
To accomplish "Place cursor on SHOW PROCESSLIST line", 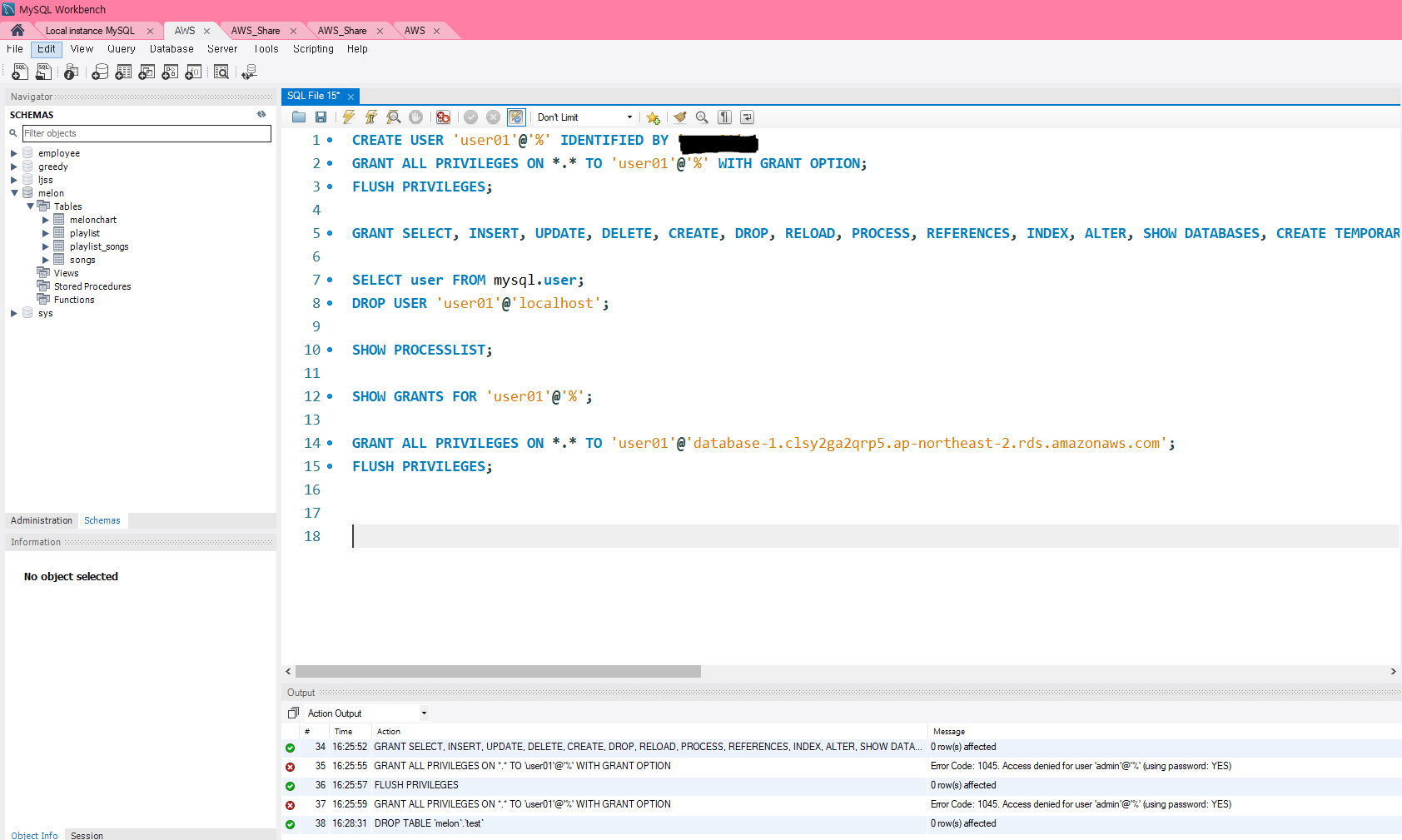I will [422, 350].
